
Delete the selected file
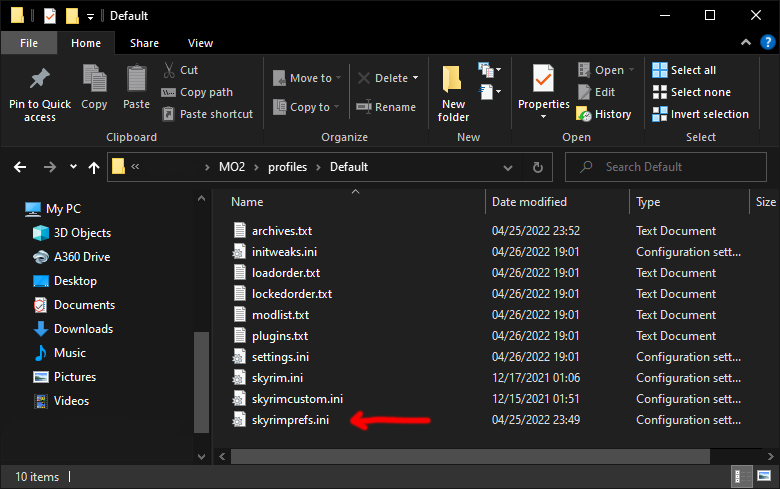tap(383, 78)
